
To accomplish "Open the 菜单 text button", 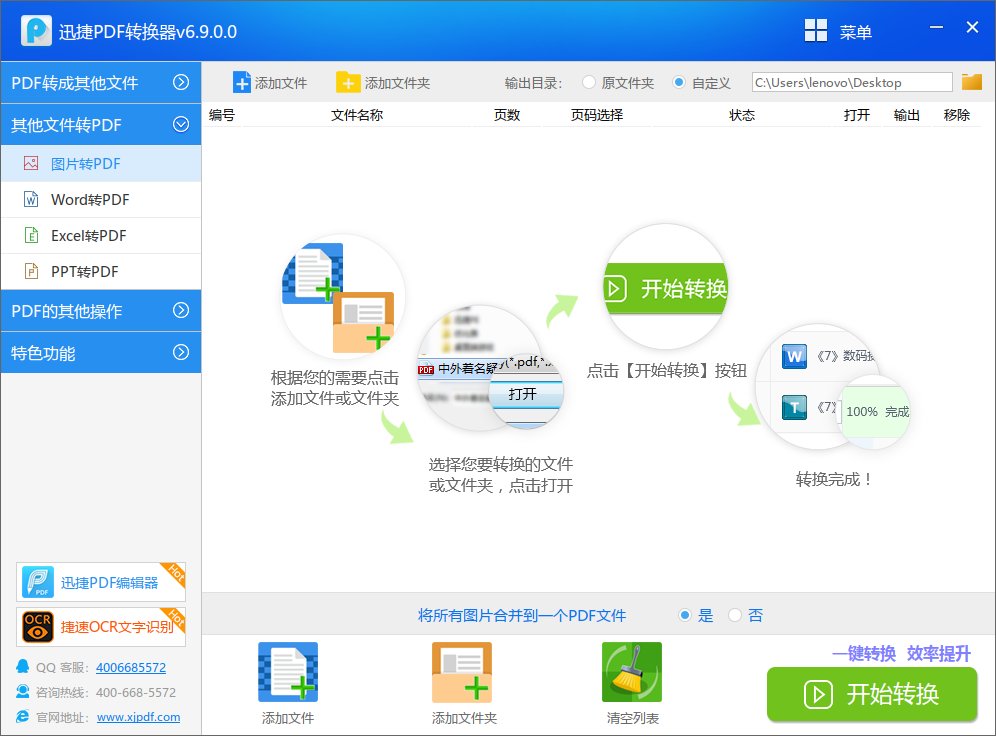I will pyautogui.click(x=855, y=32).
